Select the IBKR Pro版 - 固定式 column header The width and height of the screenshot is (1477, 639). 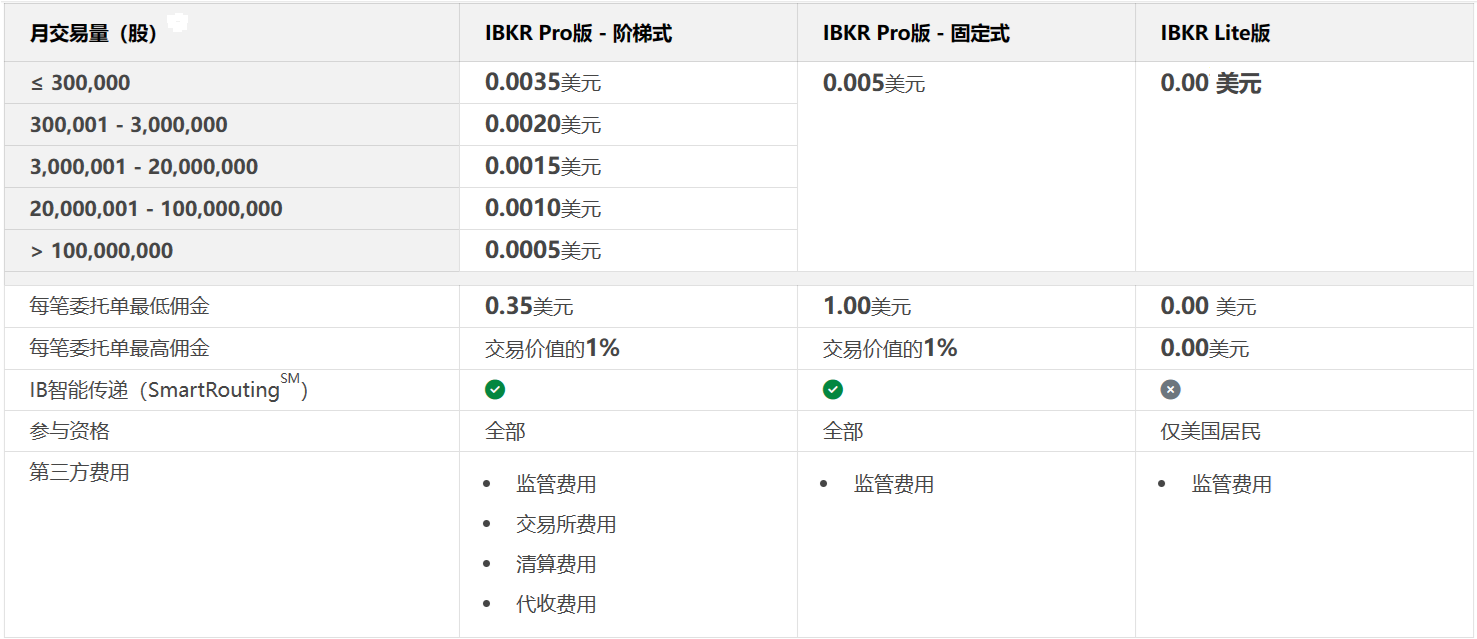[966, 33]
